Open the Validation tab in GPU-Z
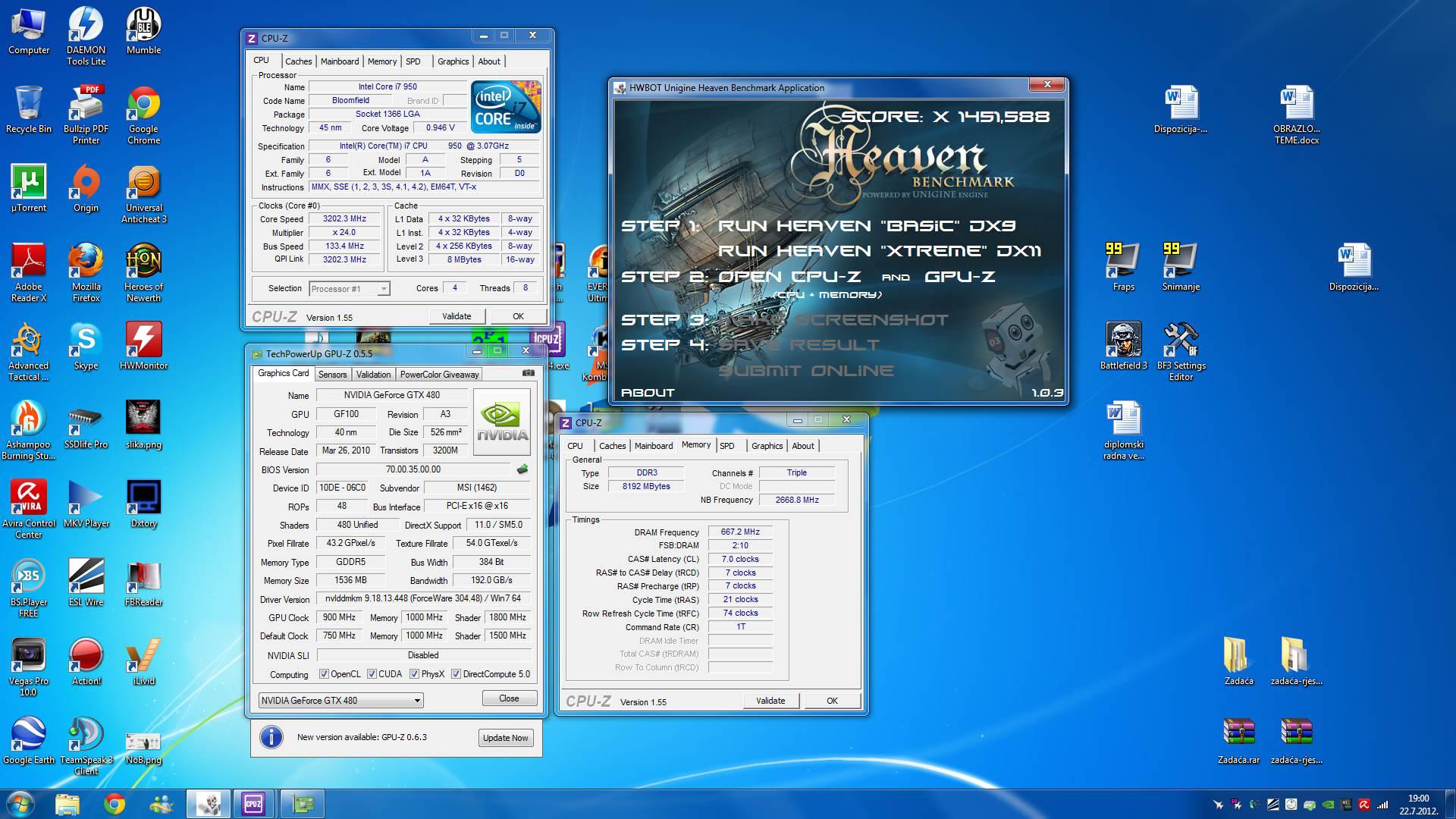Image resolution: width=1456 pixels, height=819 pixels. (x=373, y=374)
